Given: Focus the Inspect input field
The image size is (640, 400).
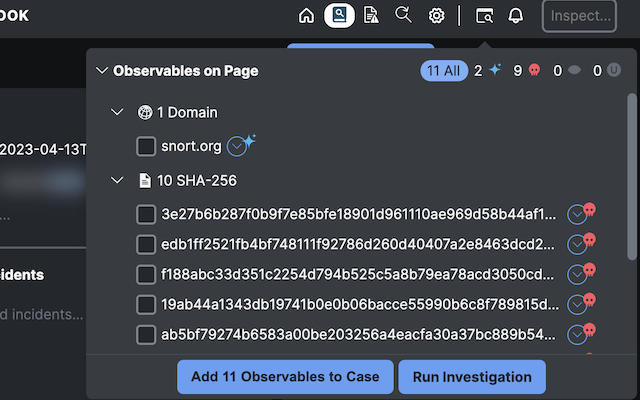Looking at the screenshot, I should click(579, 16).
